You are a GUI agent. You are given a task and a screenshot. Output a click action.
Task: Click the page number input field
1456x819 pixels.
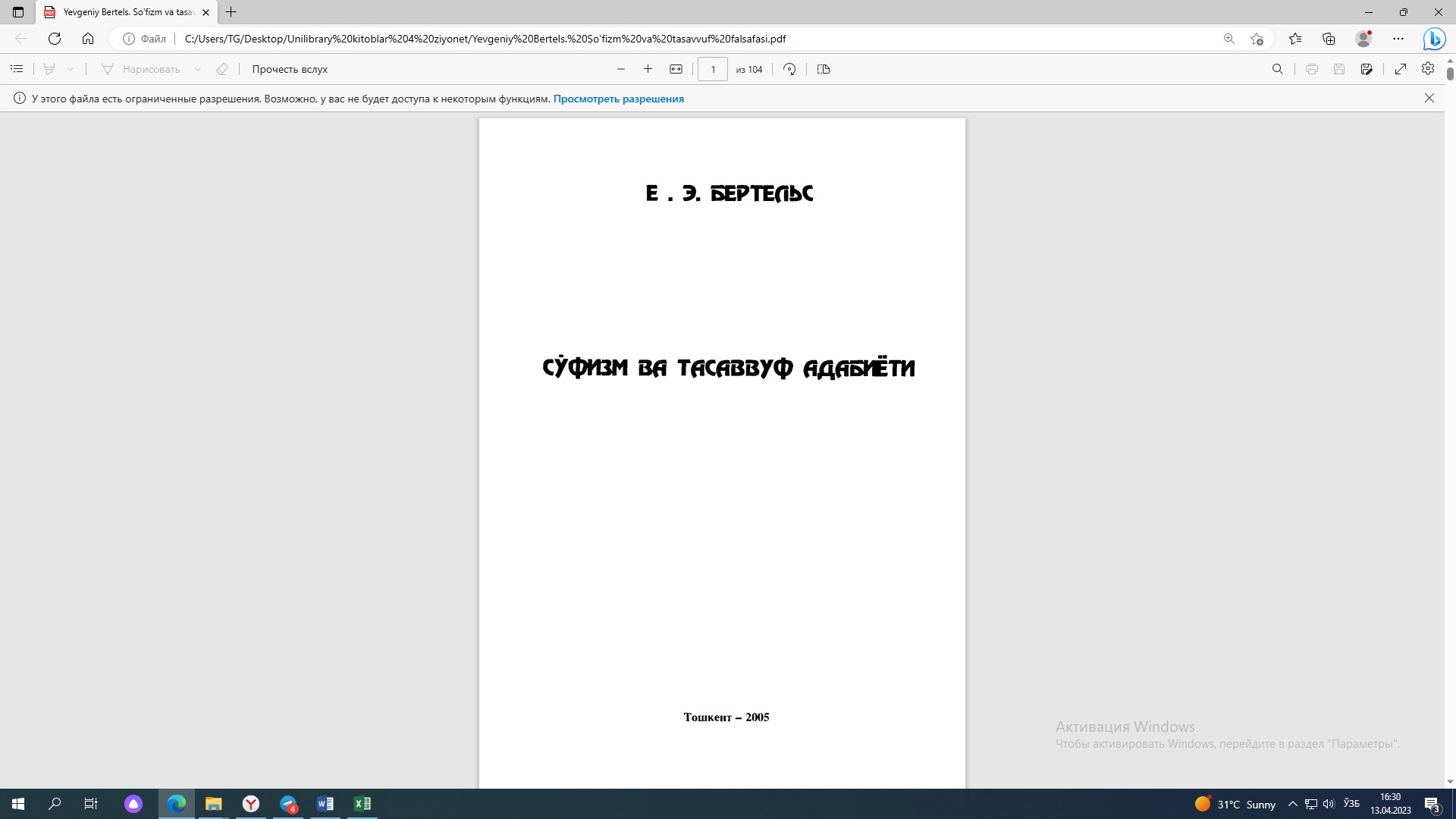point(712,69)
